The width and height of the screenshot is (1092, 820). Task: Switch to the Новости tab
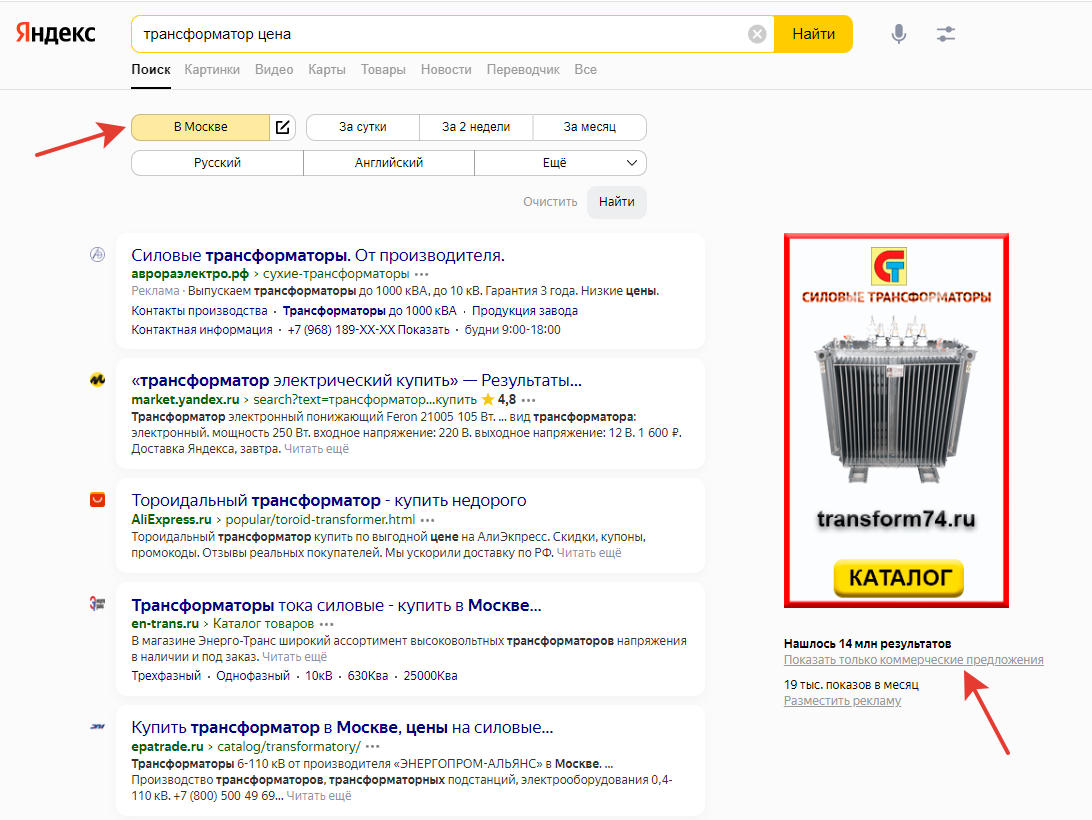pyautogui.click(x=446, y=70)
